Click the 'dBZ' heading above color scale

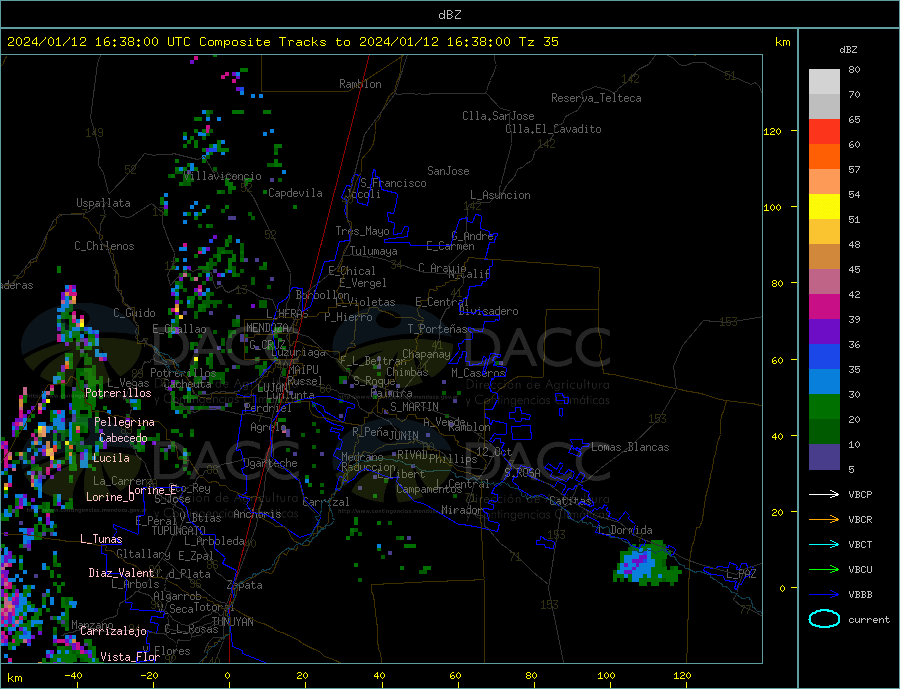pyautogui.click(x=848, y=50)
